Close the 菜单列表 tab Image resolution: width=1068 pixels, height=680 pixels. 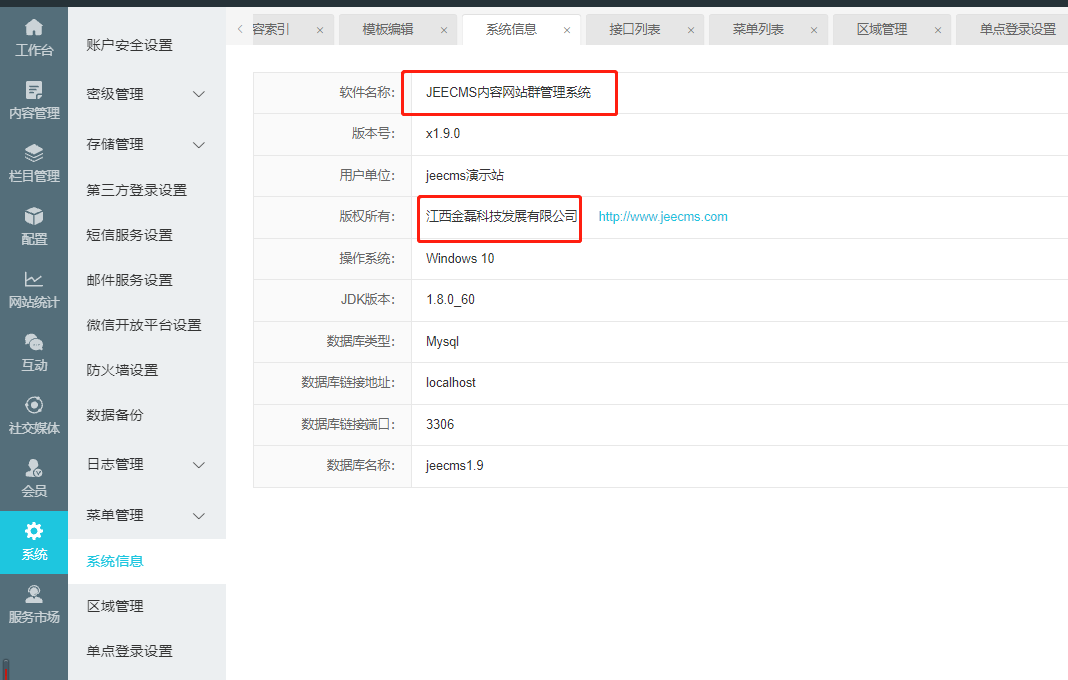click(x=814, y=30)
